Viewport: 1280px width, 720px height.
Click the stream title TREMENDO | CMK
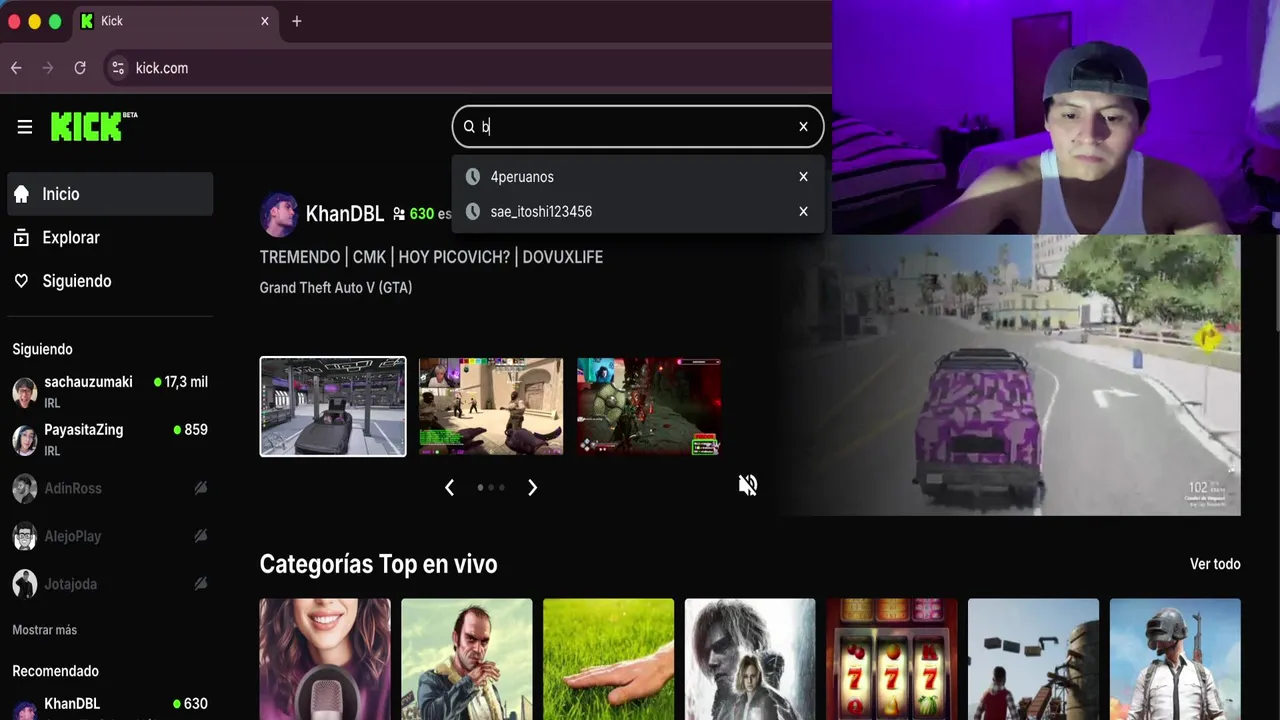click(x=431, y=257)
